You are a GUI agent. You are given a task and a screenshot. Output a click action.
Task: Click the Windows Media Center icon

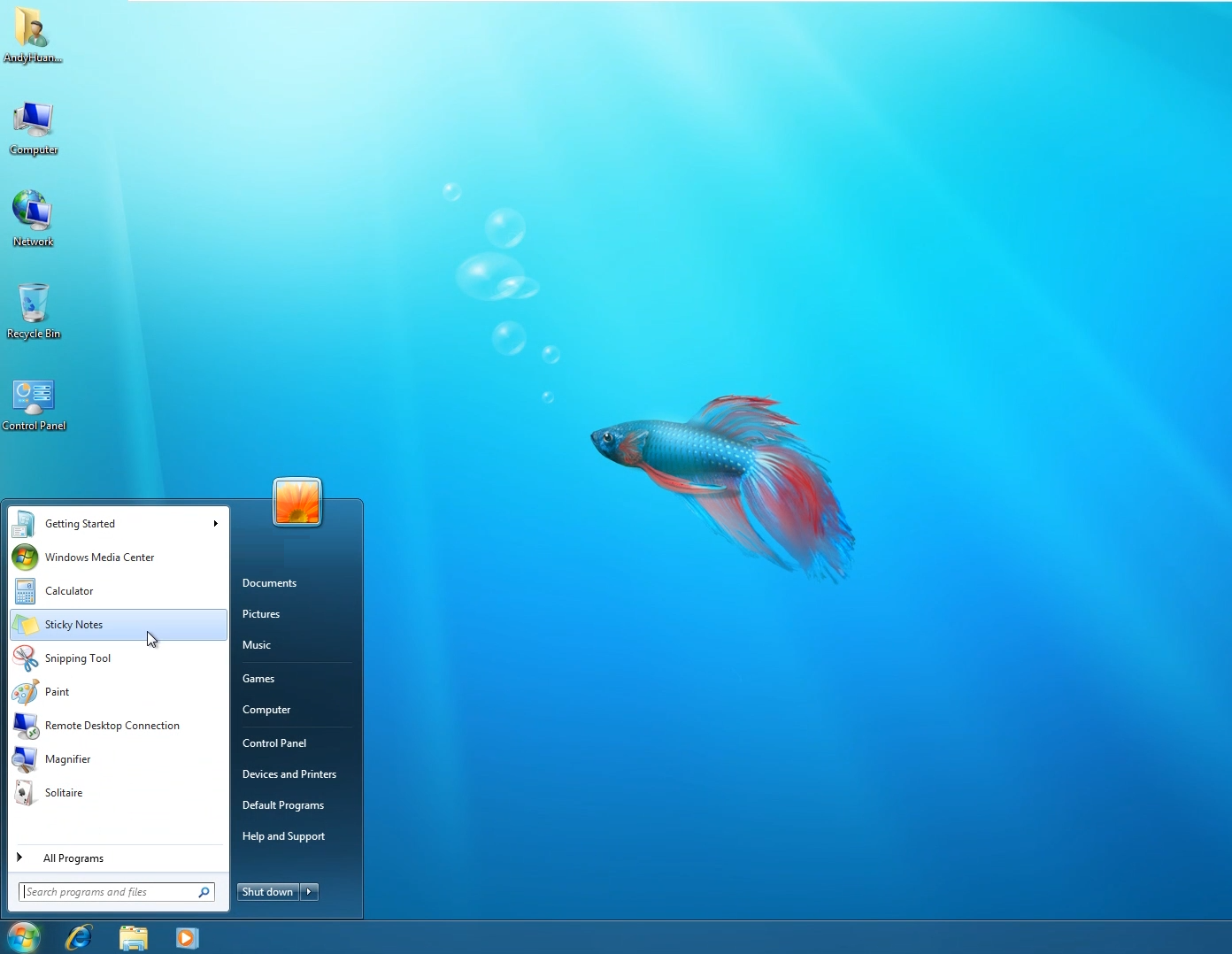pos(25,558)
